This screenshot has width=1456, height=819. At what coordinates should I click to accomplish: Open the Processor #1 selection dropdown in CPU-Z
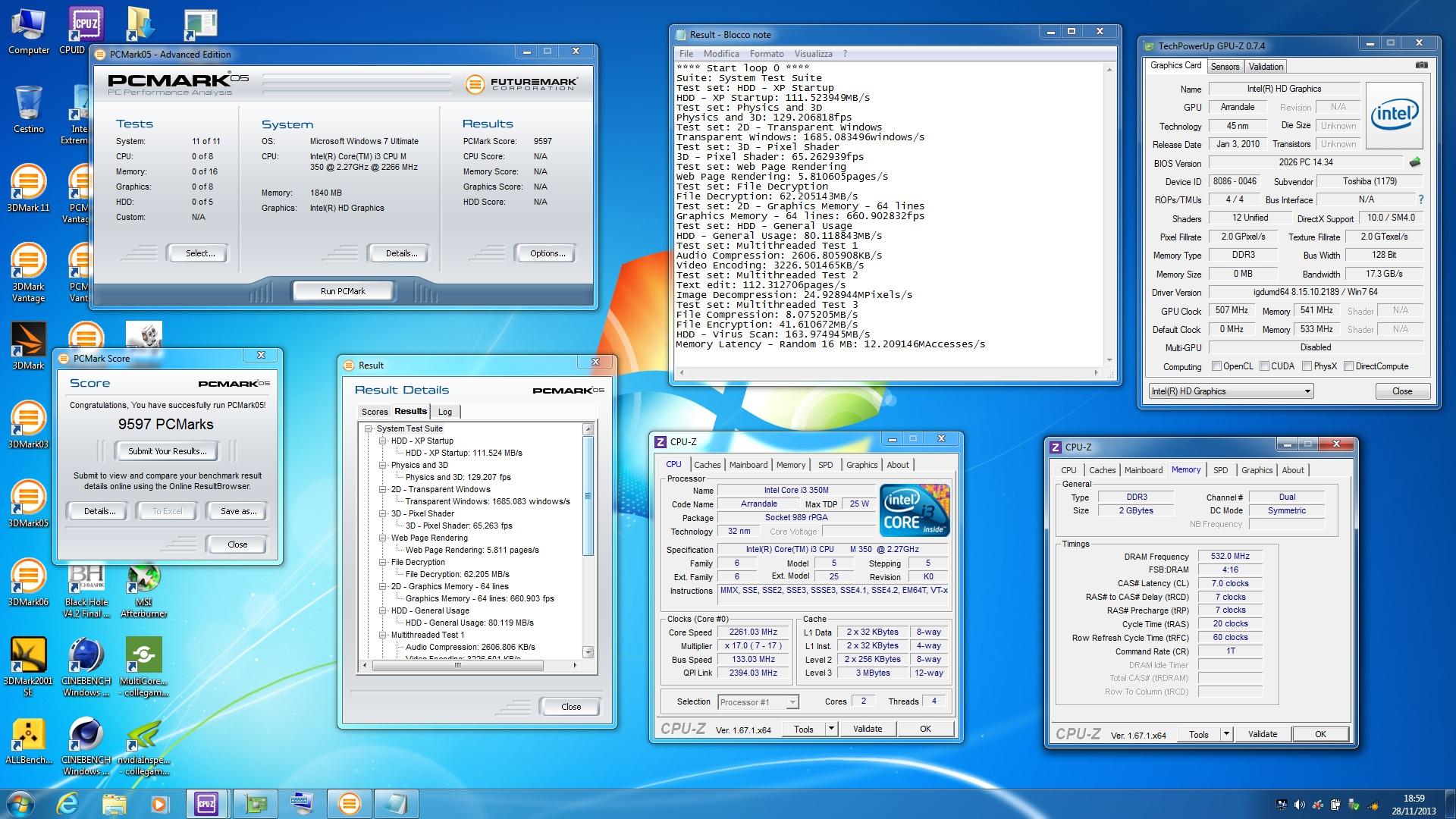[x=758, y=702]
